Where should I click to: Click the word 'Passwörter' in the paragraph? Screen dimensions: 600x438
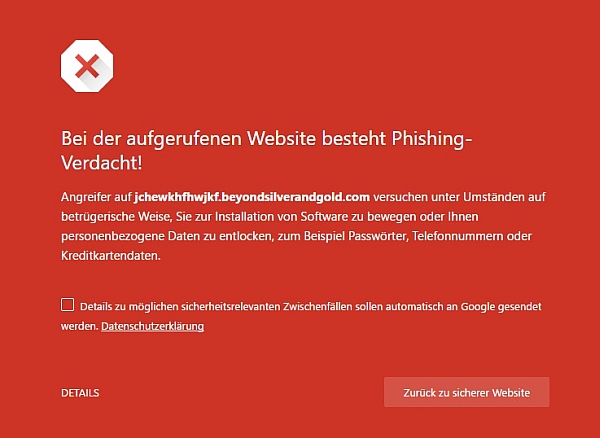point(377,236)
